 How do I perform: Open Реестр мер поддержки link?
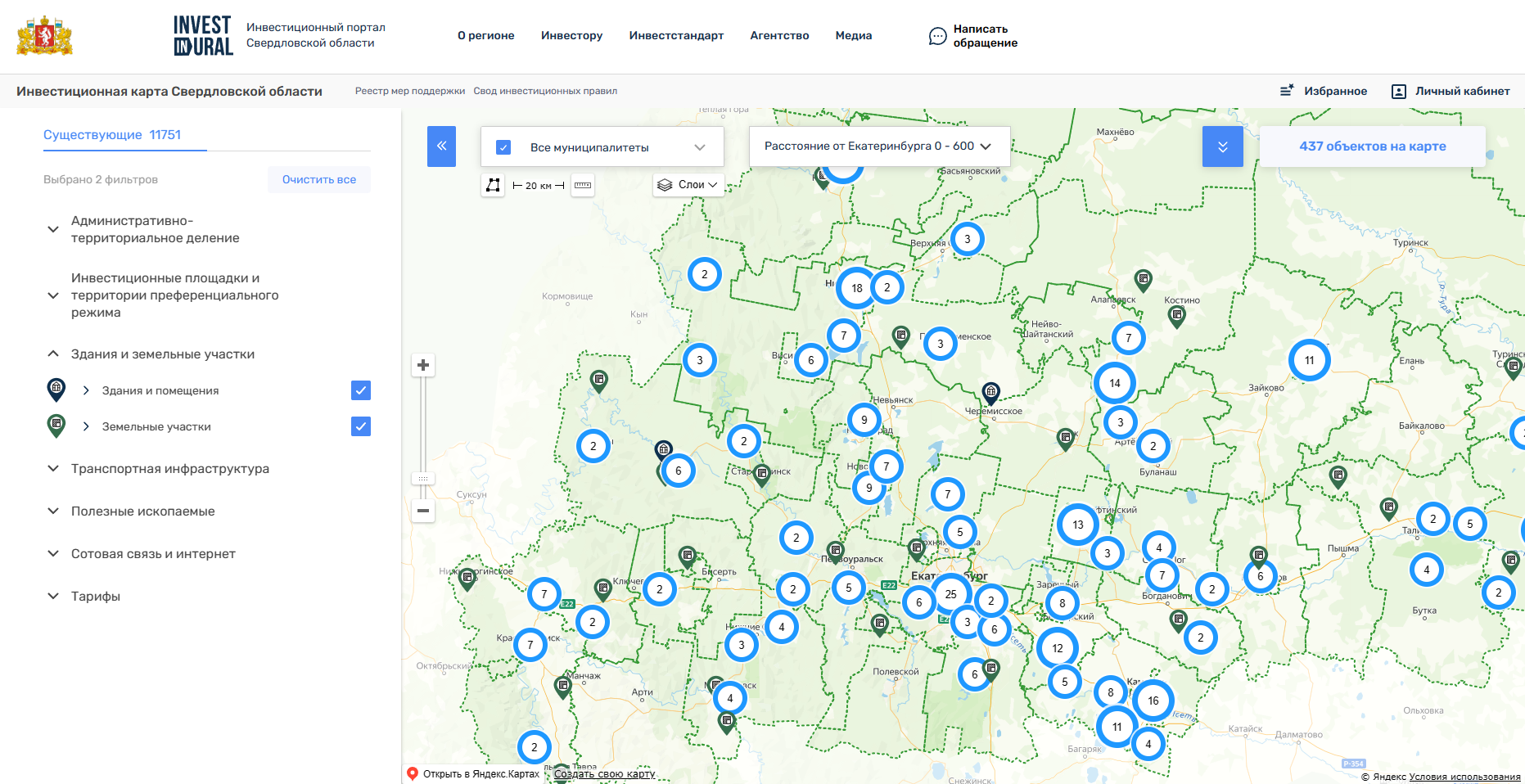pyautogui.click(x=410, y=91)
